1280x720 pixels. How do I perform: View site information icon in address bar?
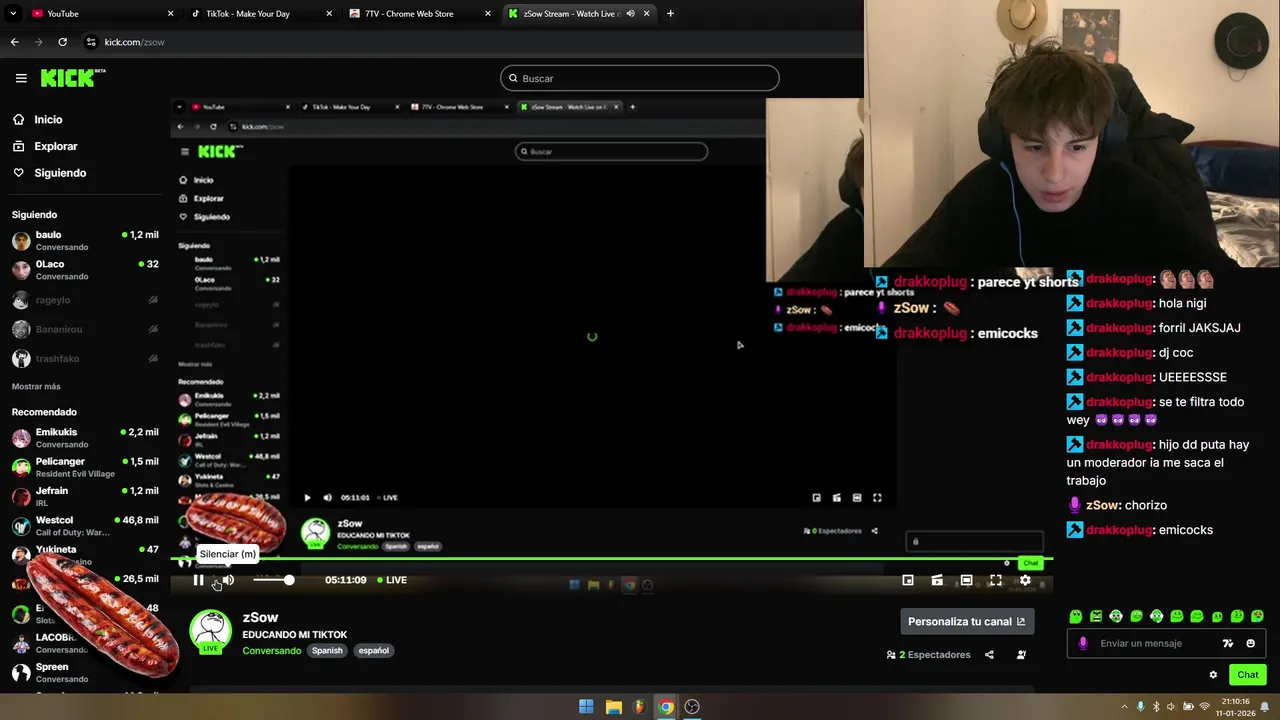pos(91,42)
